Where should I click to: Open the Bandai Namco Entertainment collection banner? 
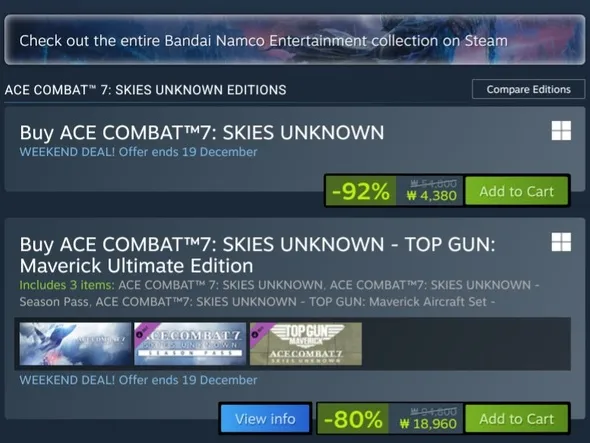[295, 40]
